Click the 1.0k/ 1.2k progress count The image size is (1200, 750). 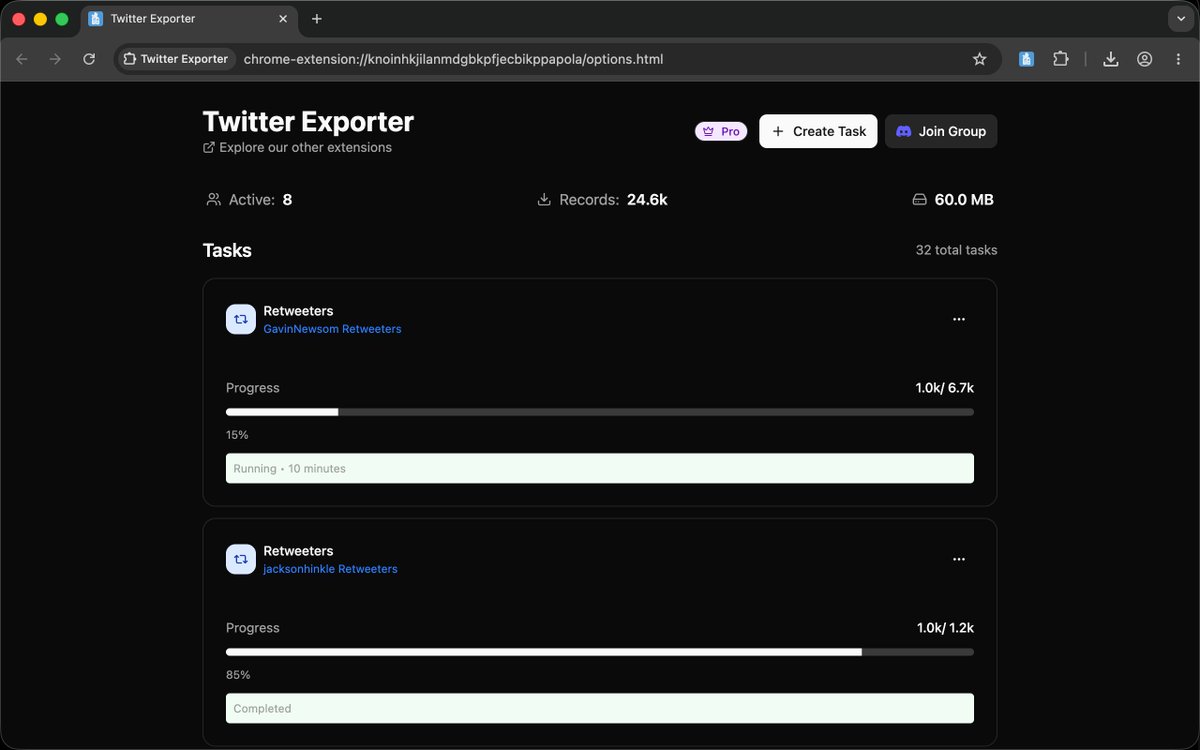[x=945, y=628]
